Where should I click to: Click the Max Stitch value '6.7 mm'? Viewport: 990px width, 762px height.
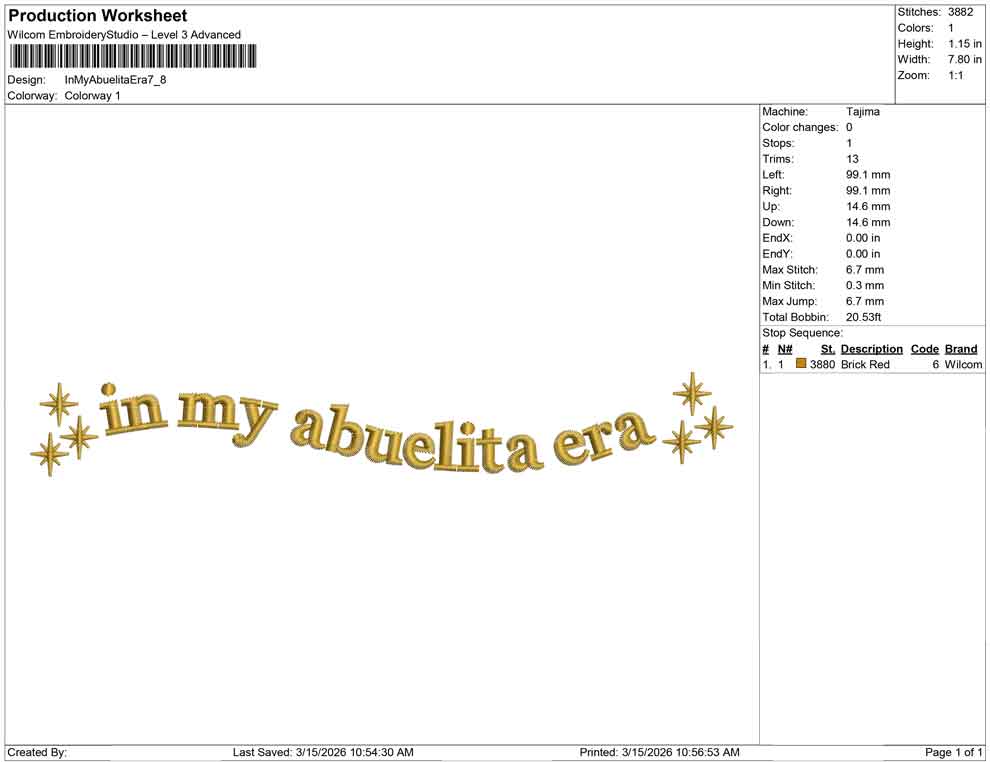(865, 270)
